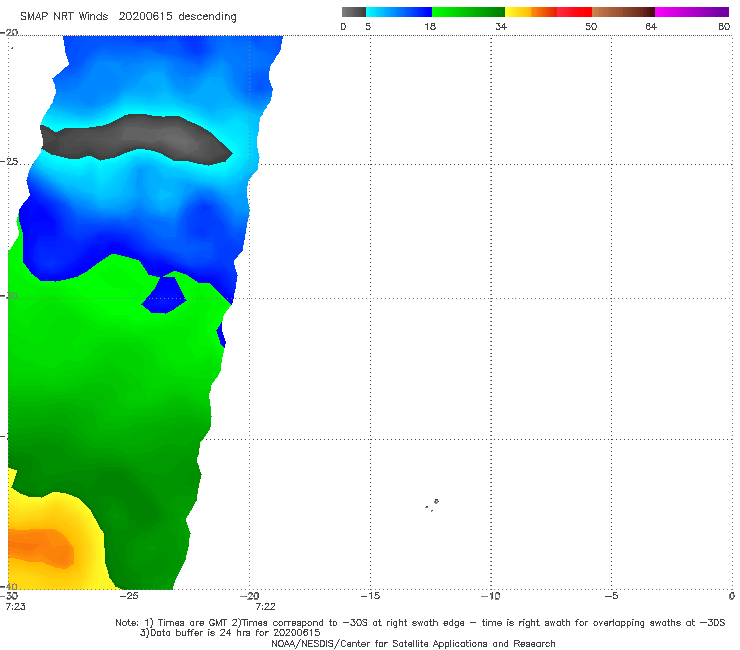Viewport: 740px width, 650px height.
Task: Click the small blue patch inside the green region
Action: pos(164,295)
